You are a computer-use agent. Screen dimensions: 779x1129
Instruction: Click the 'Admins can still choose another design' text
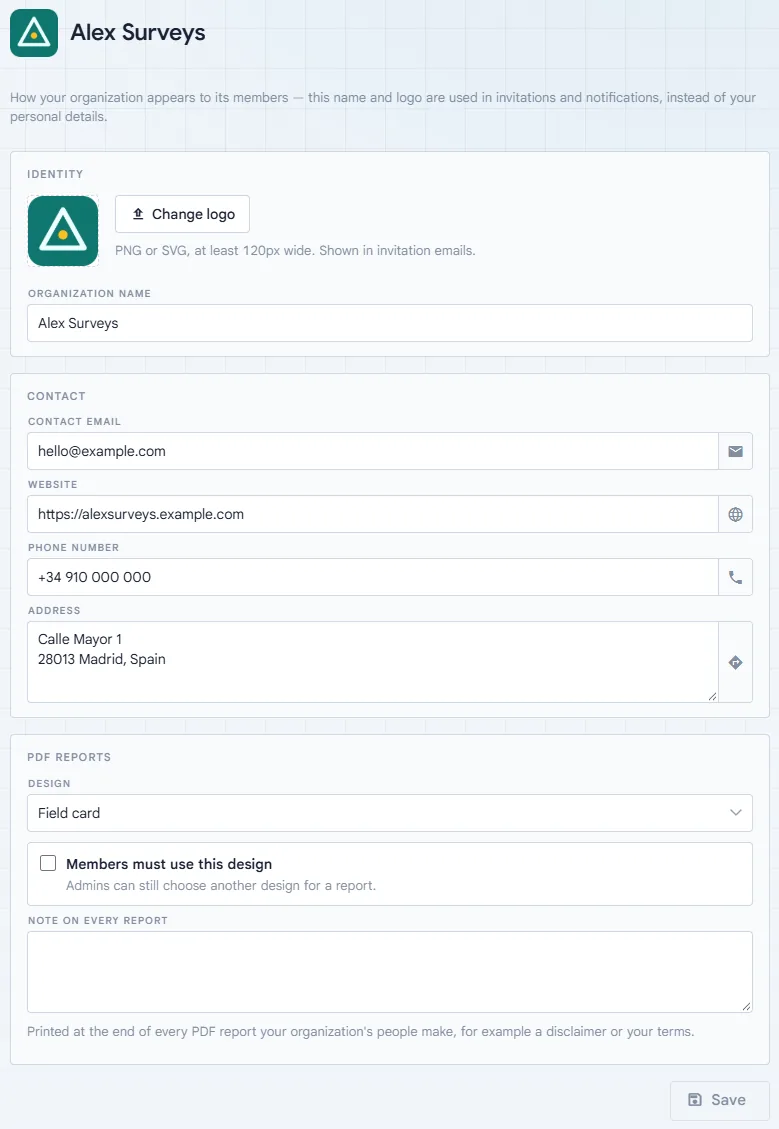[x=221, y=886]
